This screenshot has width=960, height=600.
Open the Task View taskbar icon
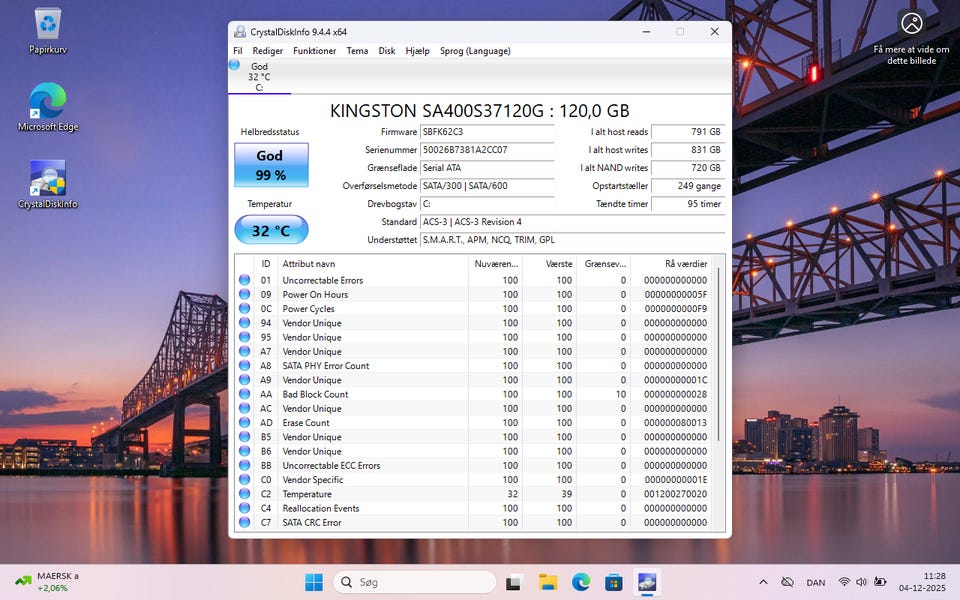tap(514, 582)
